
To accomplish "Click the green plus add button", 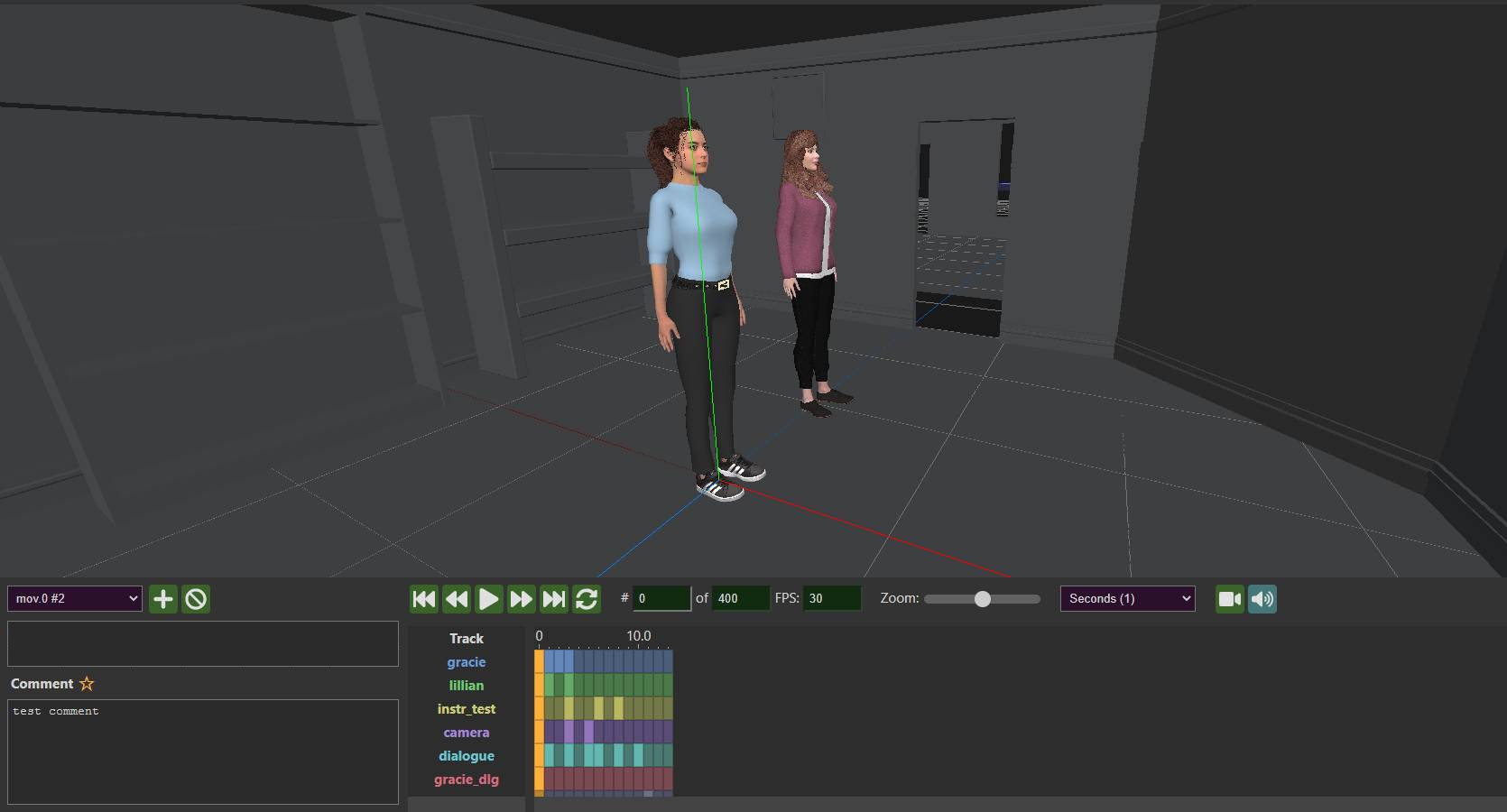I will 162,599.
